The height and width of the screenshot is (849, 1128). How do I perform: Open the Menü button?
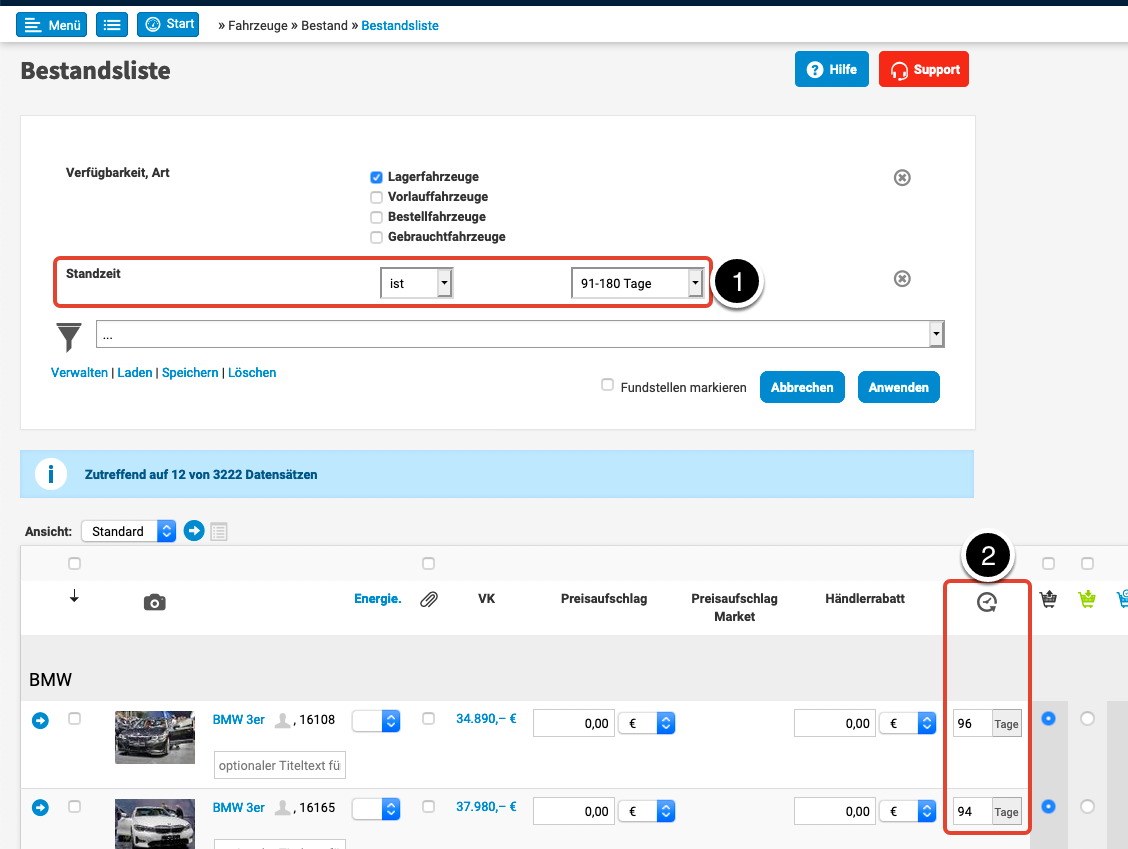pyautogui.click(x=51, y=25)
